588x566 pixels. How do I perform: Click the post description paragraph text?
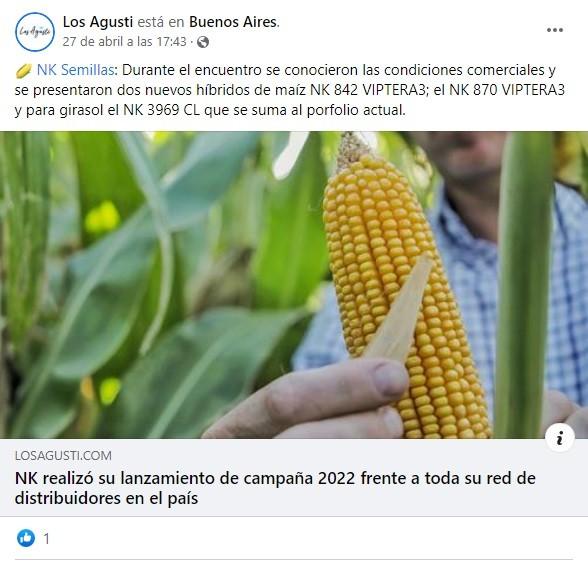tap(290, 90)
